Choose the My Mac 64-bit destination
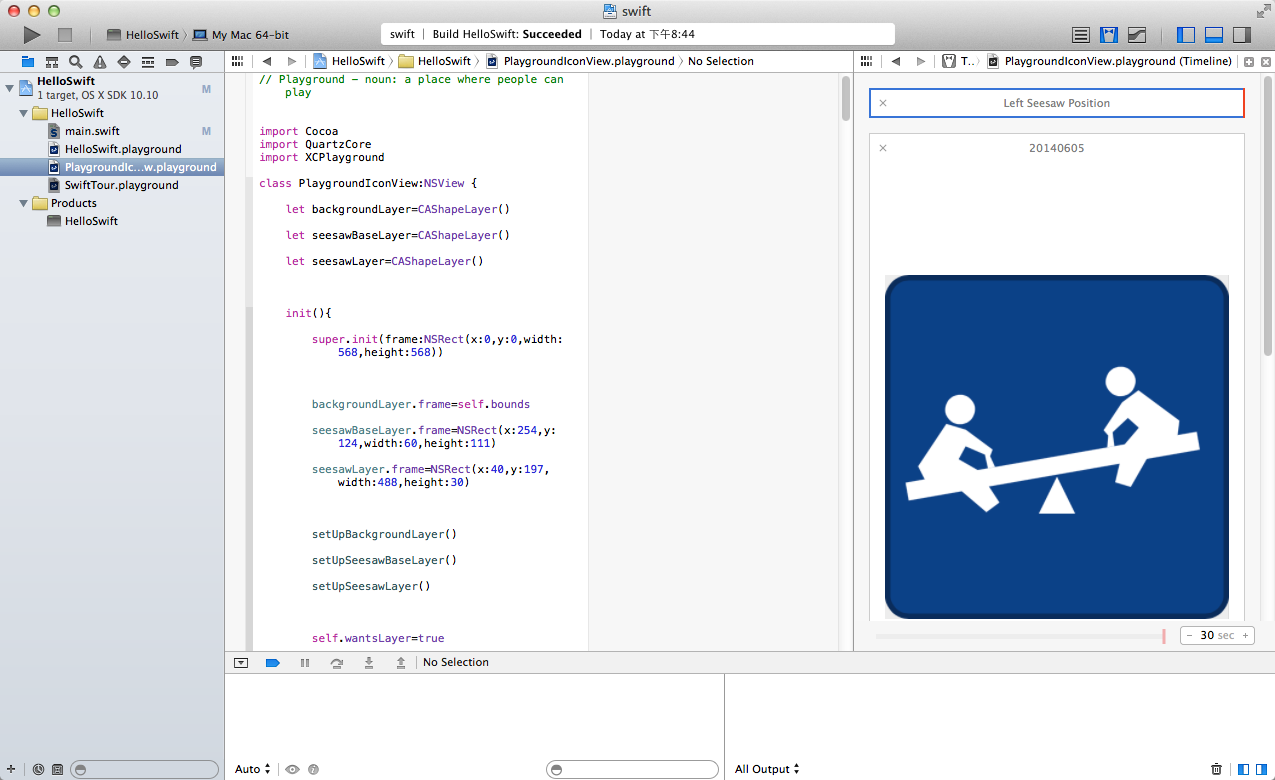This screenshot has width=1275, height=780. pyautogui.click(x=241, y=35)
